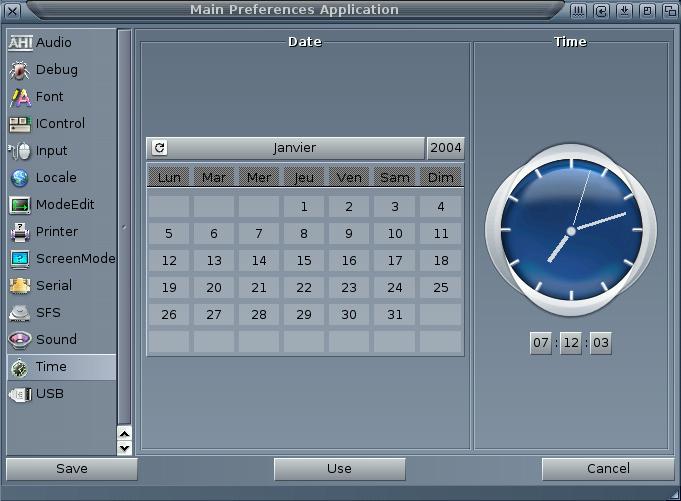Click the month cycle arrow icon
Screen dimensions: 681x501
(x=159, y=148)
